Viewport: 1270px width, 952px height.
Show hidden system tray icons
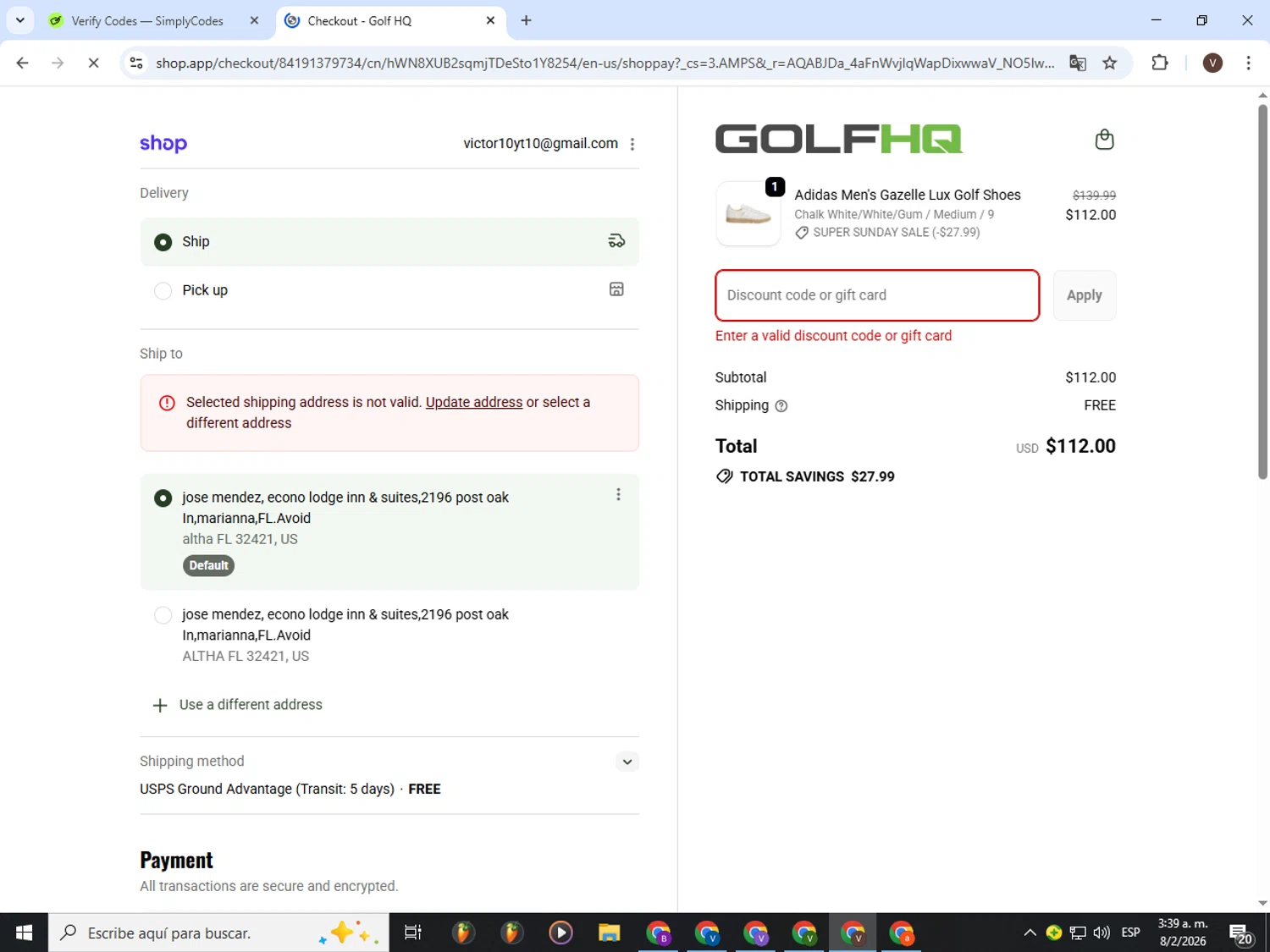(1030, 933)
